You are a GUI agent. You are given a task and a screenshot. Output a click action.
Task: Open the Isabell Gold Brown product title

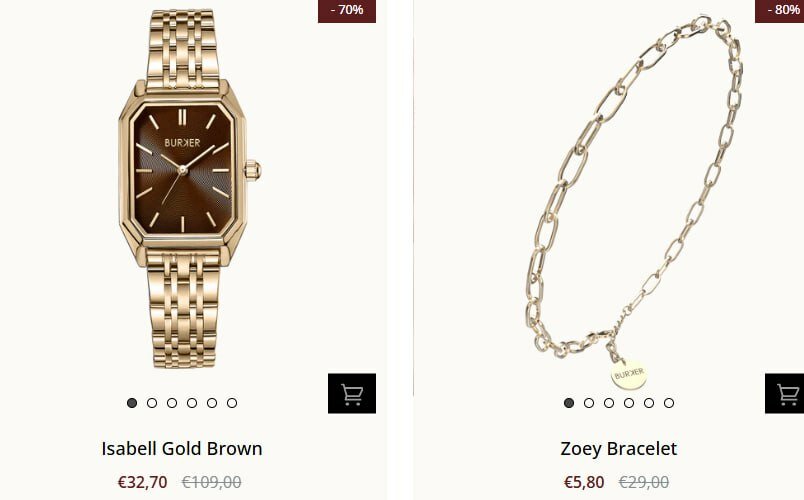pos(182,449)
